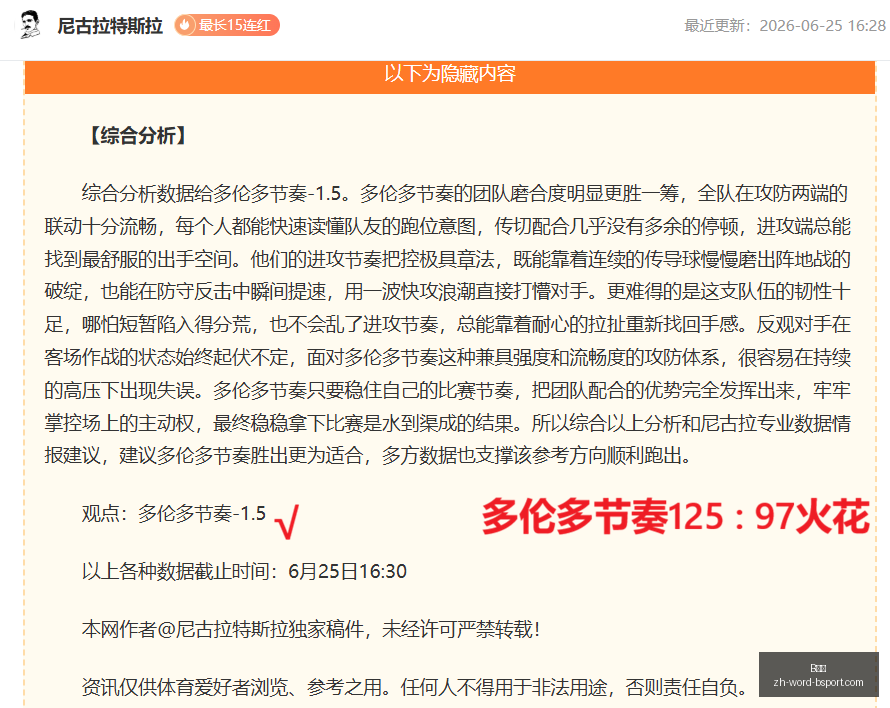This screenshot has height=708, width=890.
Task: Click the flame icon in the streak badge
Action: [184, 25]
